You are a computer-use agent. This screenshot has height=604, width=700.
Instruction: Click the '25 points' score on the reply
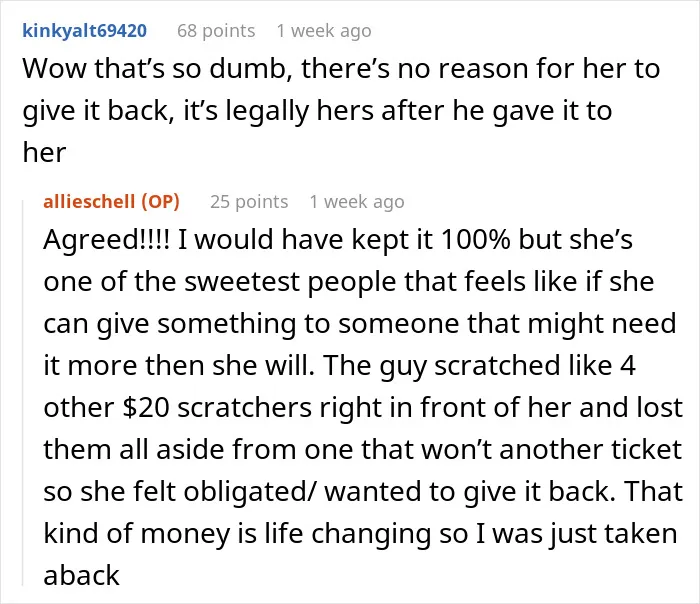[249, 202]
